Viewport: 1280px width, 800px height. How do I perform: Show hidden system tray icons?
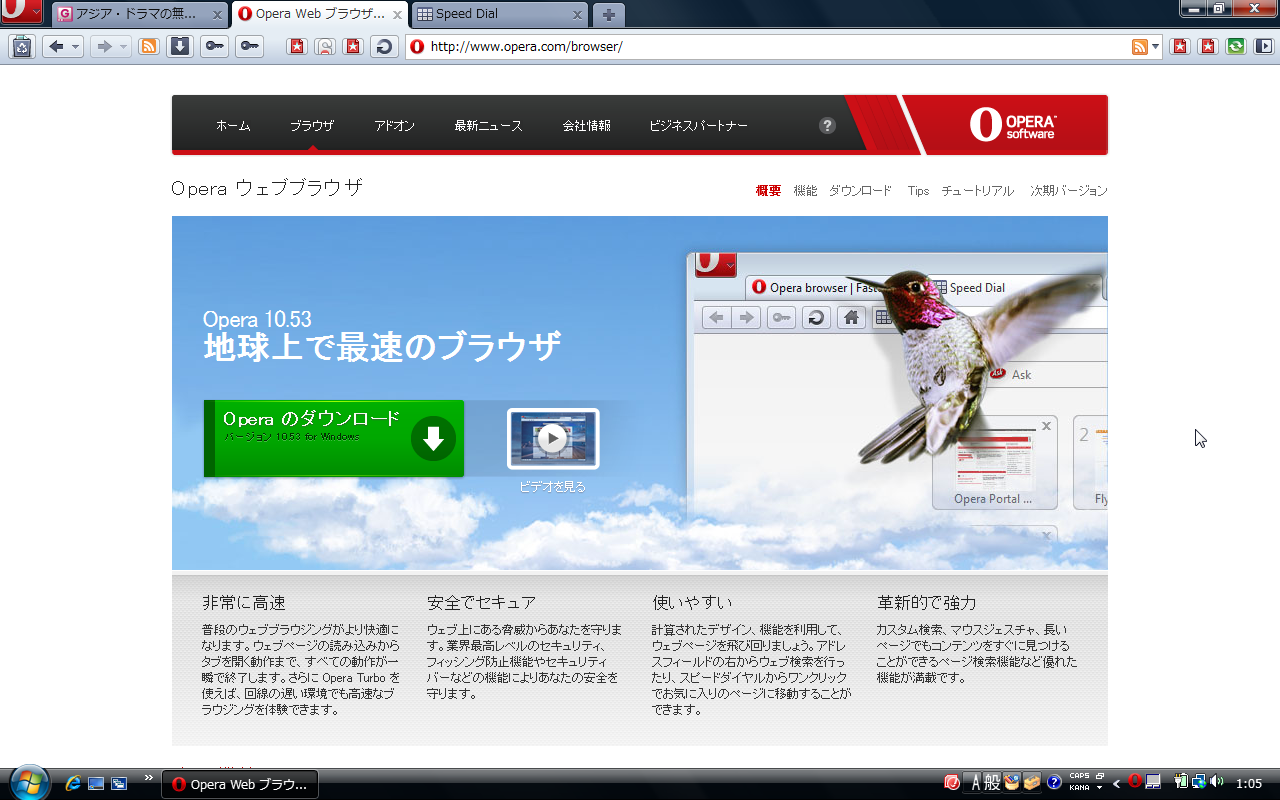click(x=1116, y=783)
